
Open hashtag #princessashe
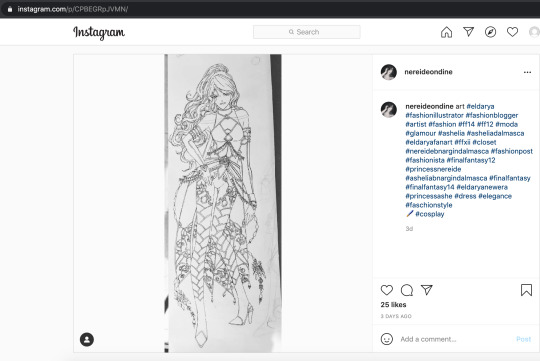pos(429,196)
